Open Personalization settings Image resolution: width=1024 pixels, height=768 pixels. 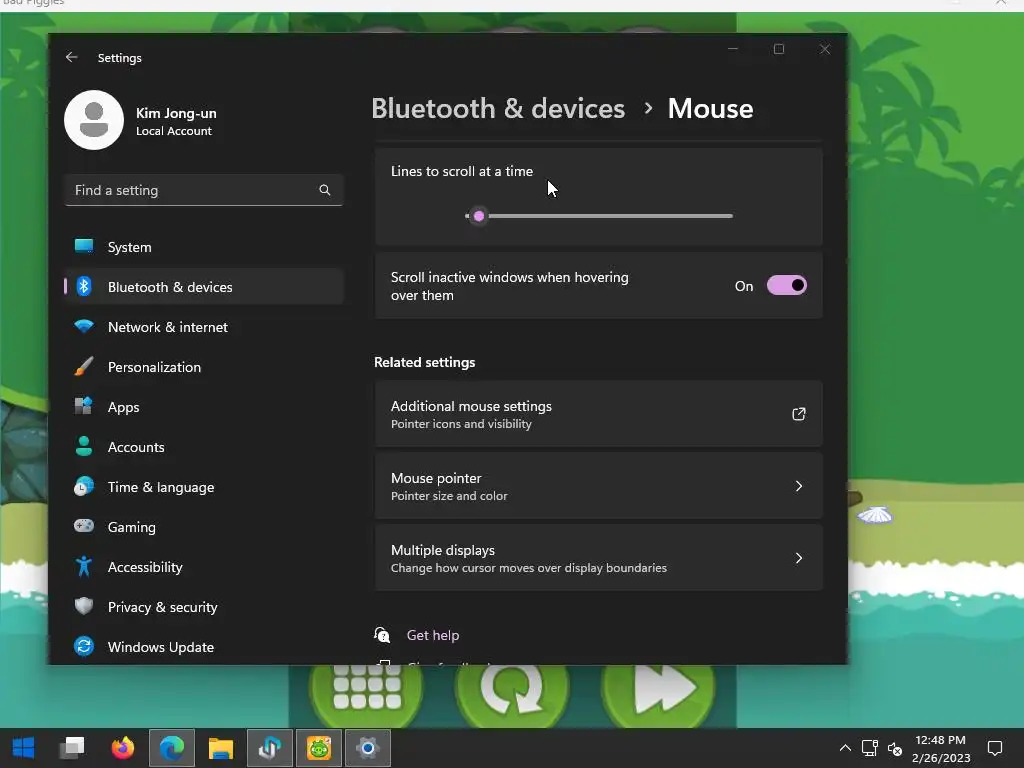coord(204,367)
